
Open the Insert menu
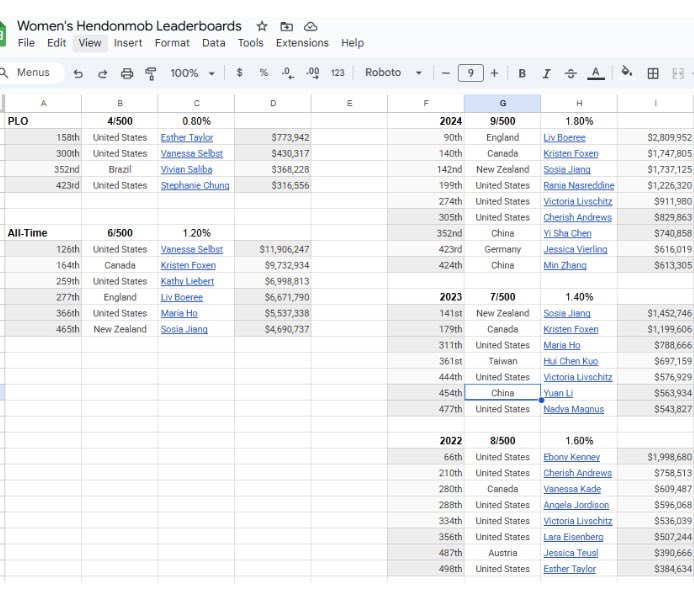tap(128, 43)
